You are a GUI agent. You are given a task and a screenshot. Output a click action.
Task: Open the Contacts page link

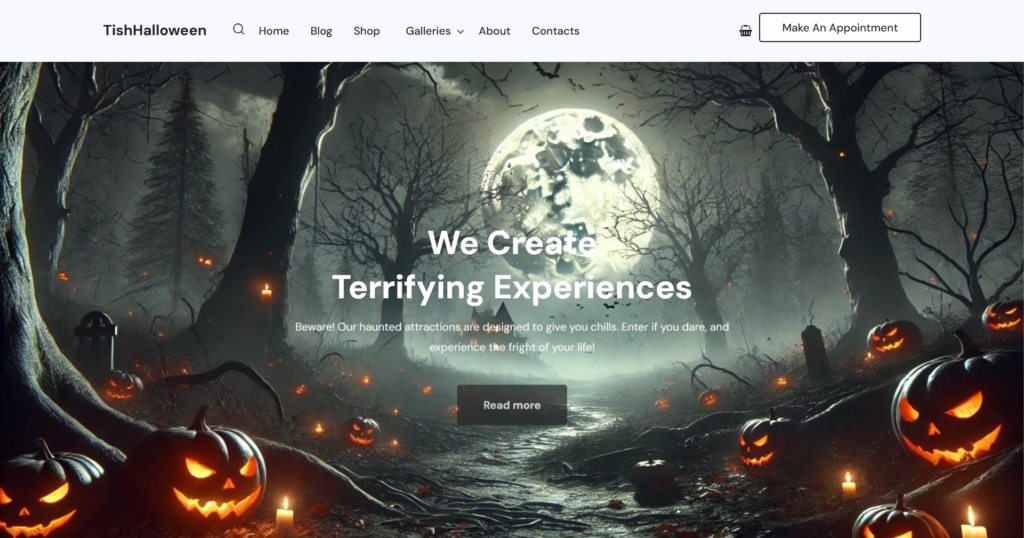point(555,31)
